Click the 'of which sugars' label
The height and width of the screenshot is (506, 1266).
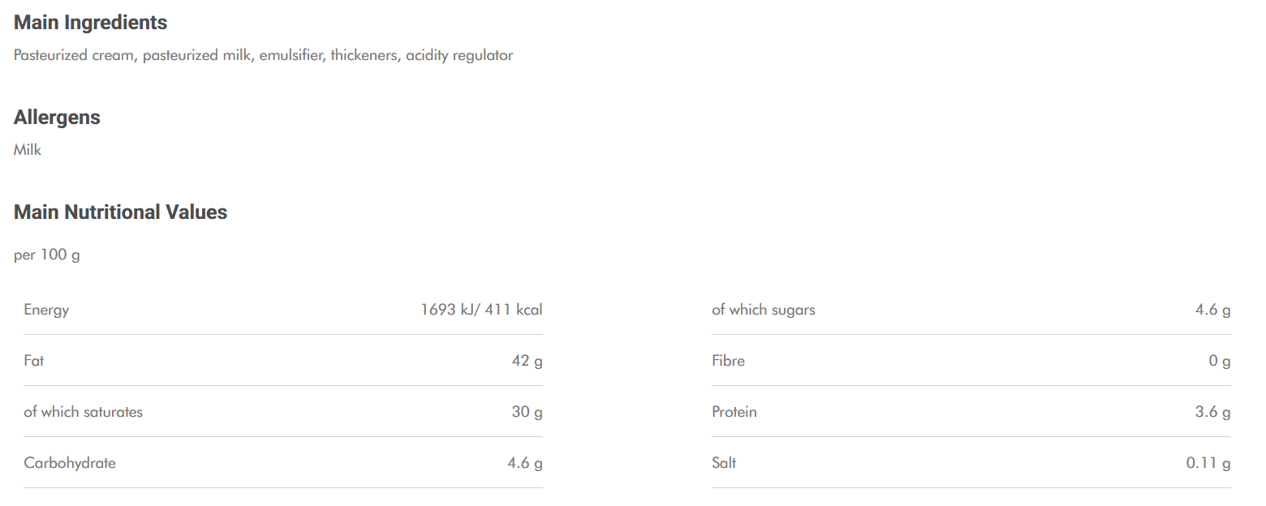point(763,310)
